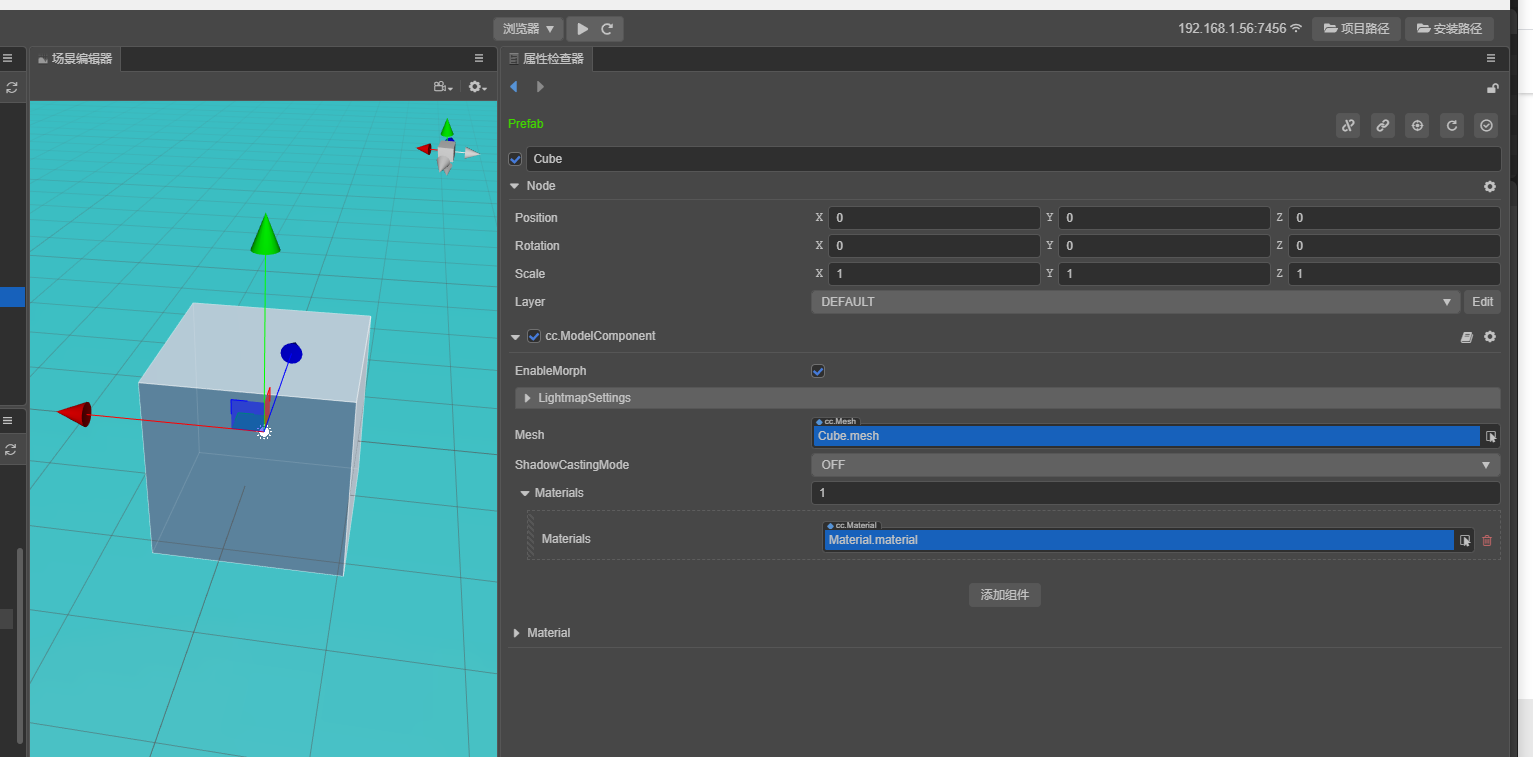Click the Scale X field
This screenshot has width=1533, height=757.
coord(934,274)
